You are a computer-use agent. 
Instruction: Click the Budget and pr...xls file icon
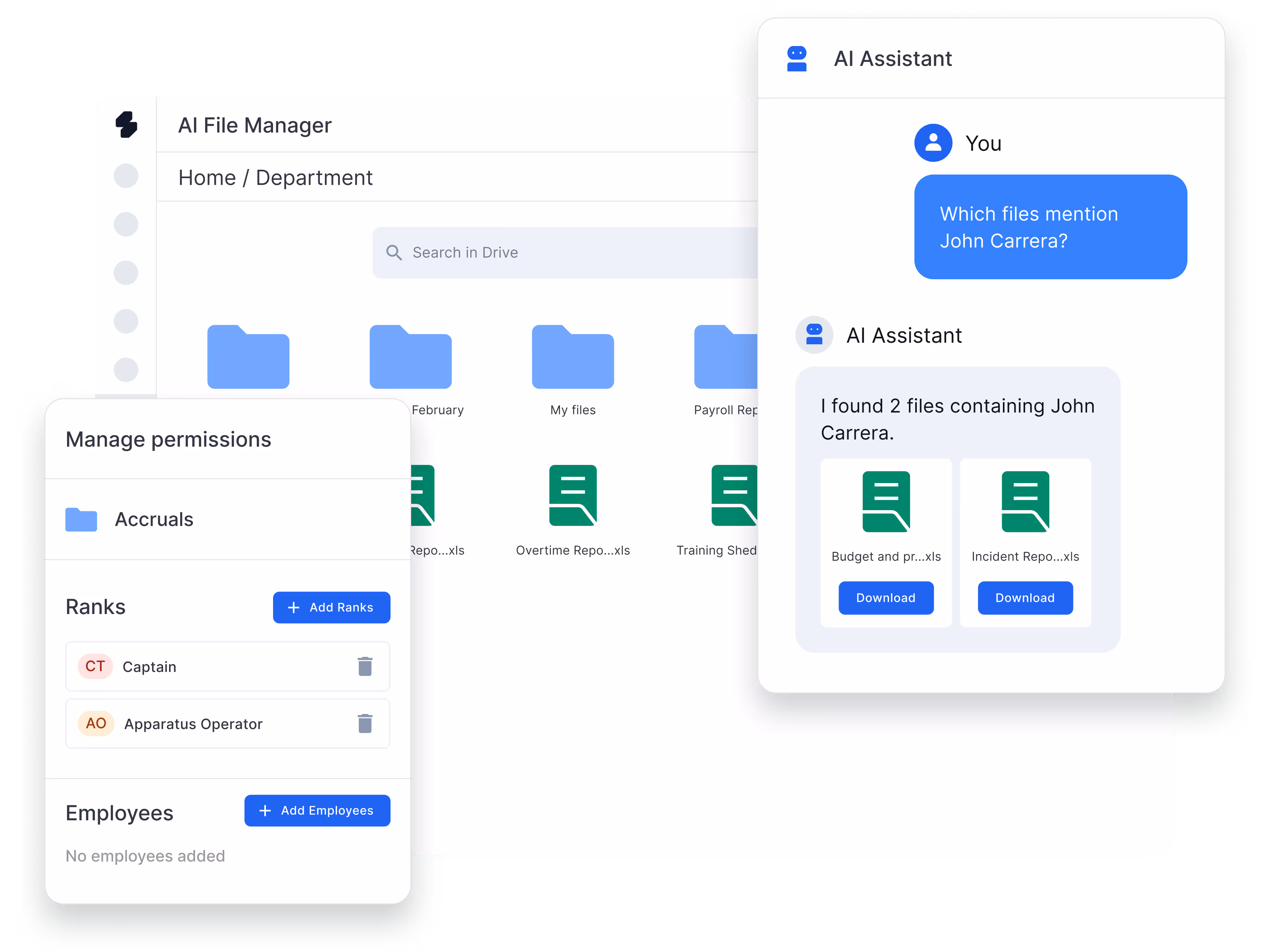[886, 501]
